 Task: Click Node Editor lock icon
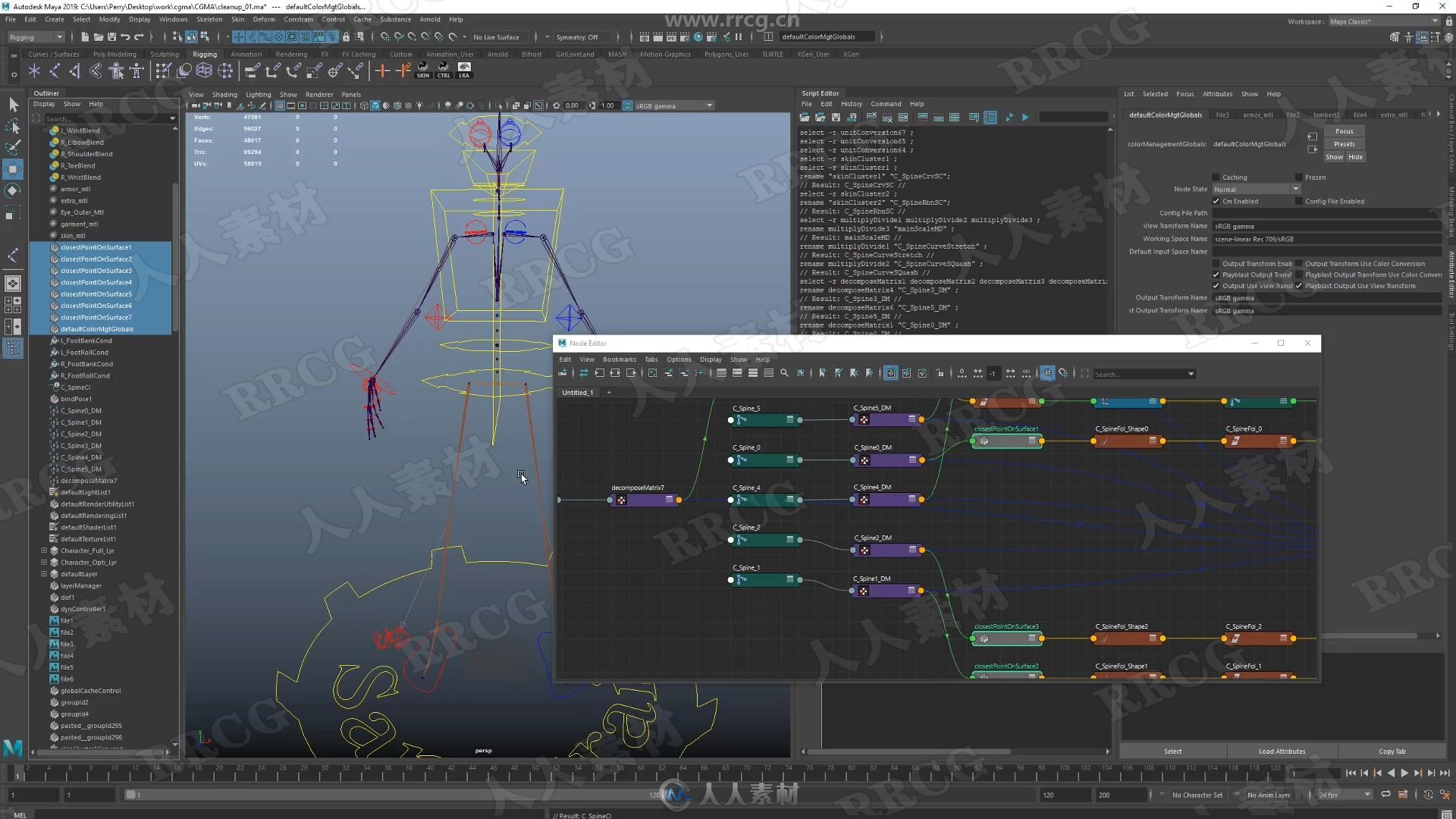[940, 373]
